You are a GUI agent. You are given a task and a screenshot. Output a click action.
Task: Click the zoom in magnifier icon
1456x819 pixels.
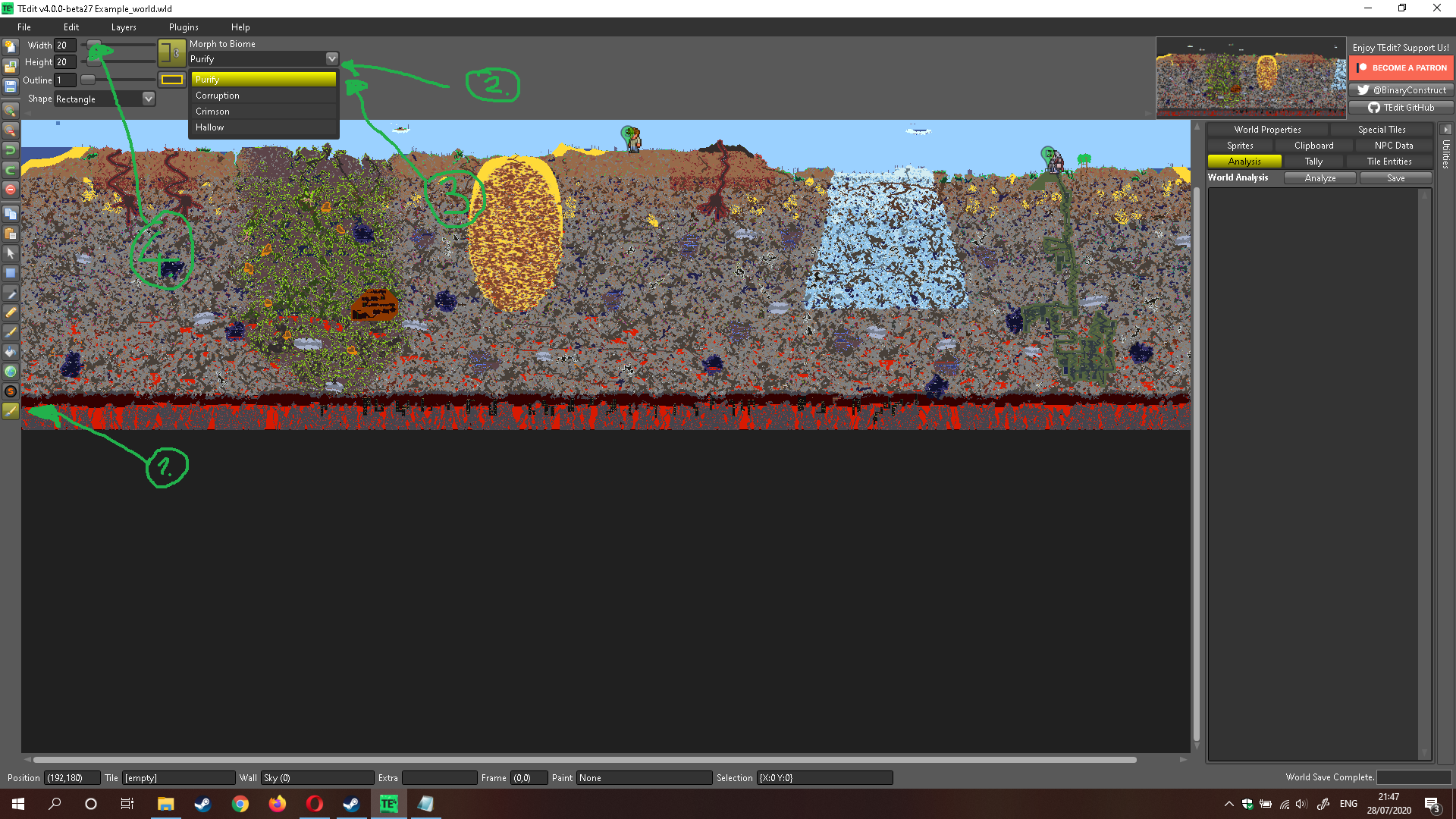(11, 111)
